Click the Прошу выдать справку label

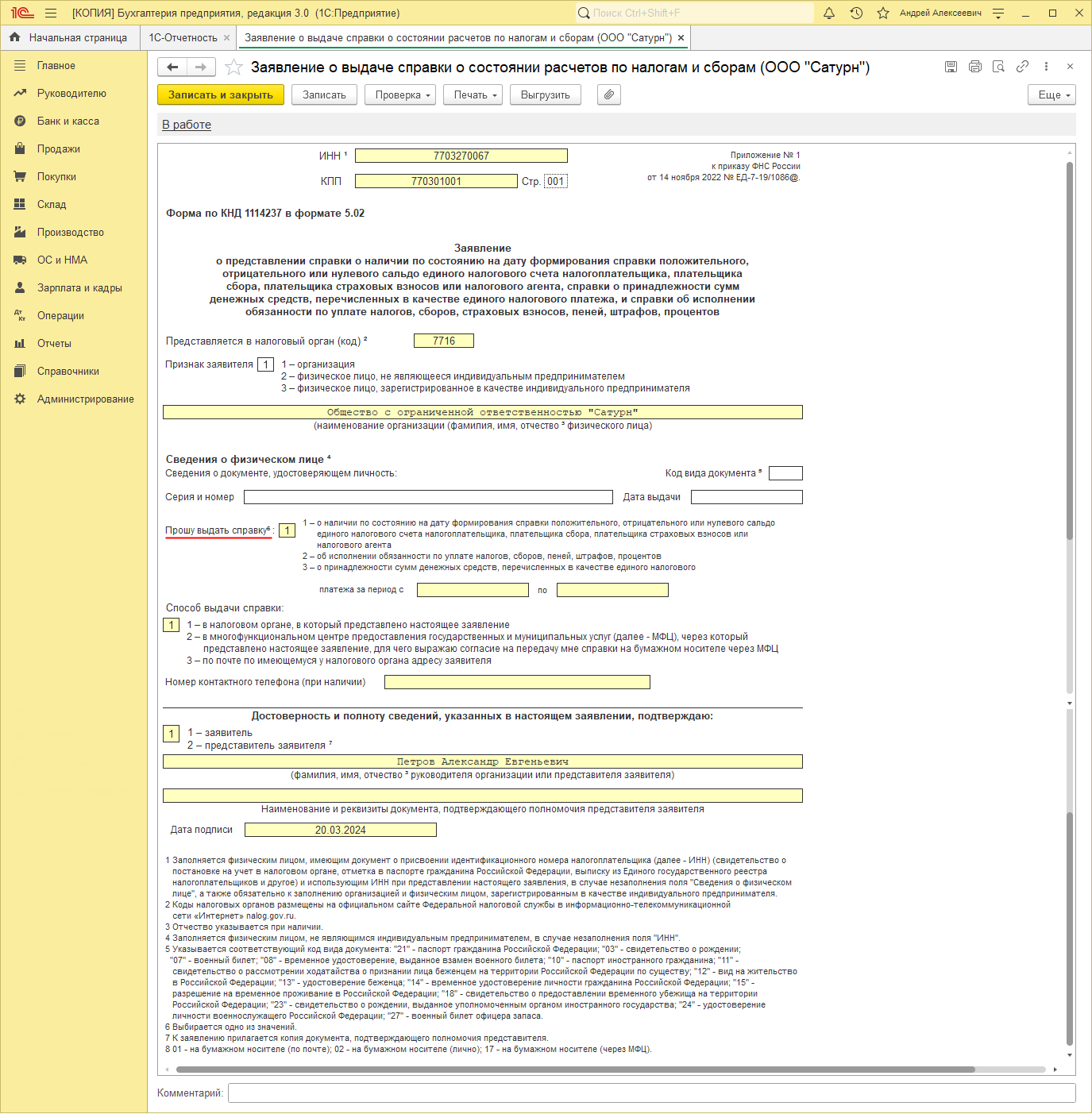click(217, 530)
